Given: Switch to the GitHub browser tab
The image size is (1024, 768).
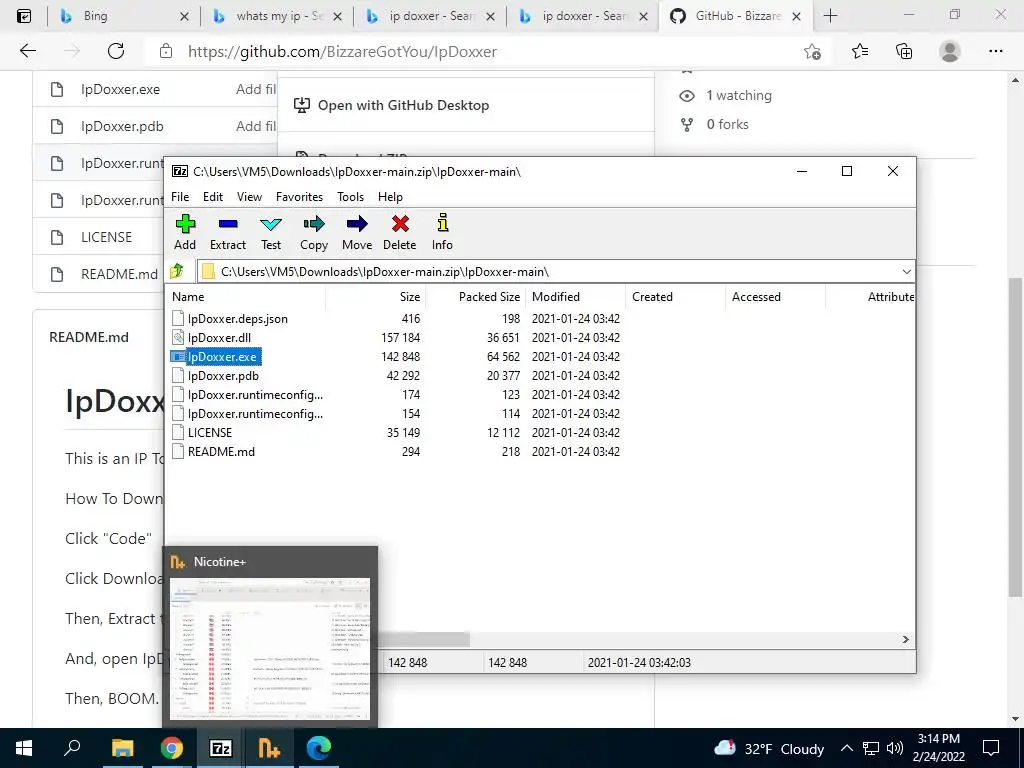Looking at the screenshot, I should pos(736,16).
